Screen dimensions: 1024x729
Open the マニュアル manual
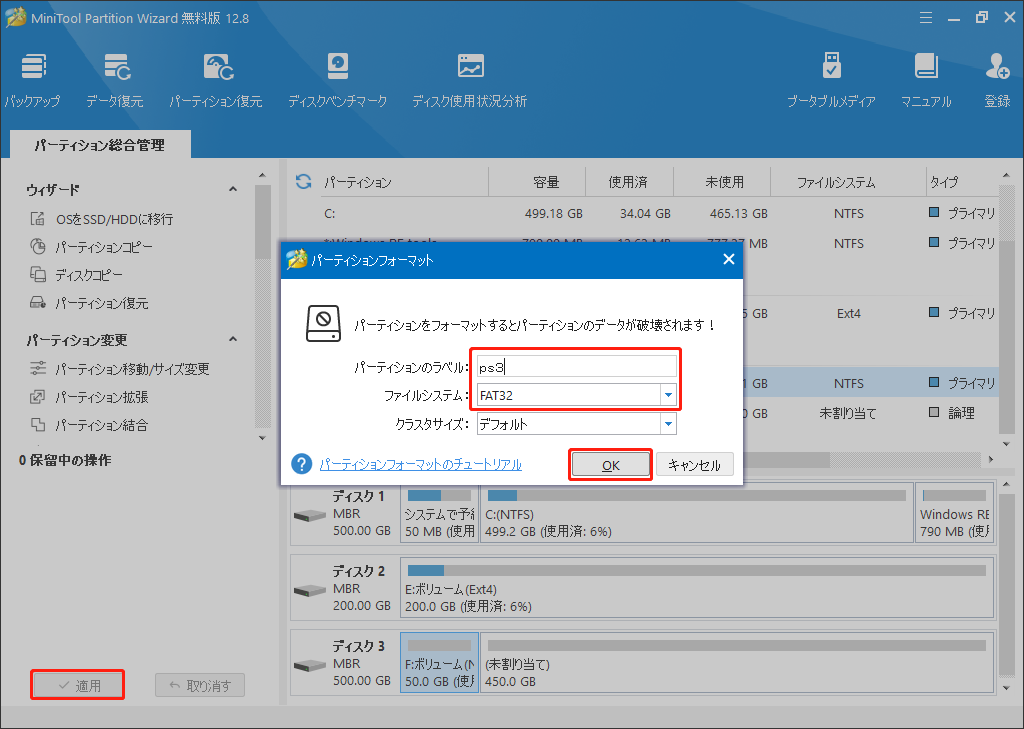pyautogui.click(x=926, y=81)
